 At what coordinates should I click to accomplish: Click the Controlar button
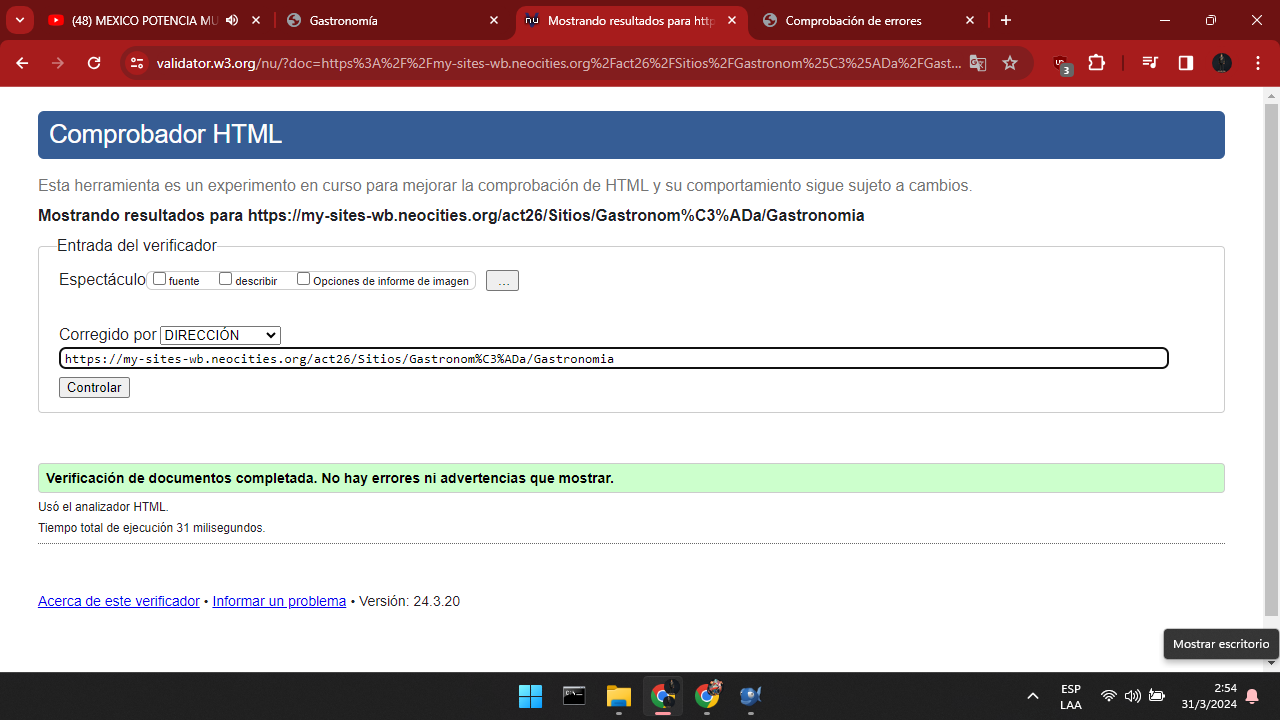[x=94, y=387]
